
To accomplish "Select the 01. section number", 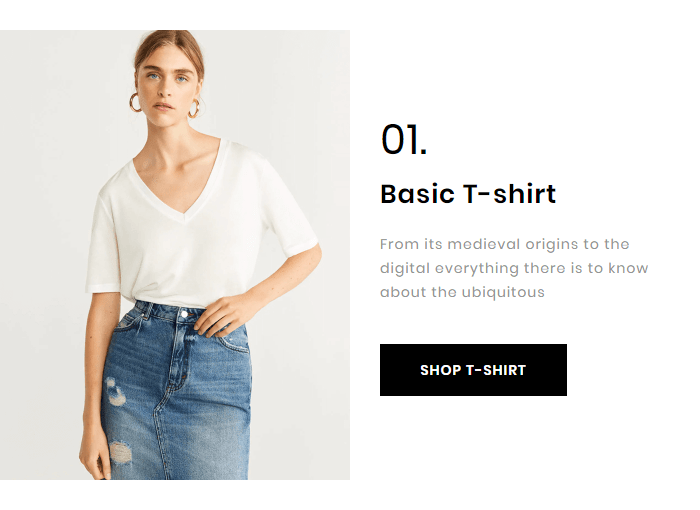I will (404, 140).
